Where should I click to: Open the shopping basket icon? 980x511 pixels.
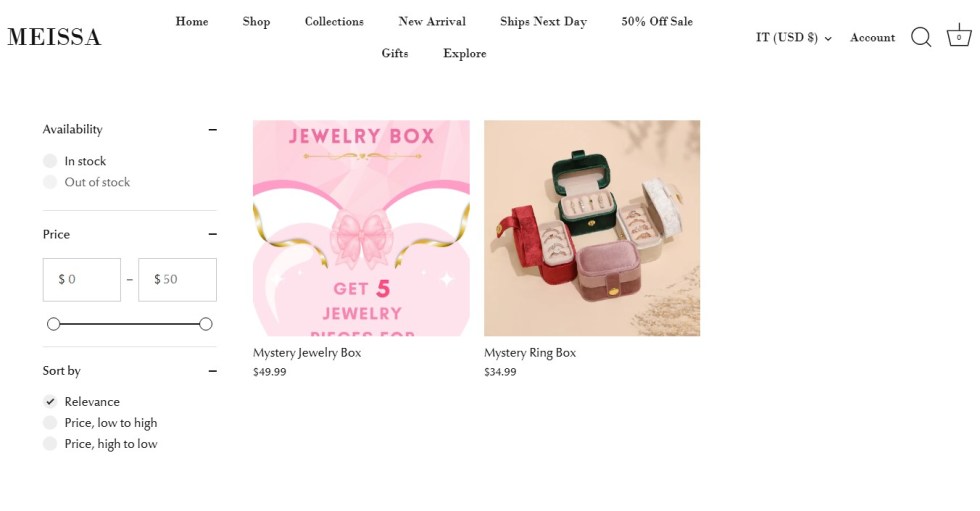coord(959,36)
